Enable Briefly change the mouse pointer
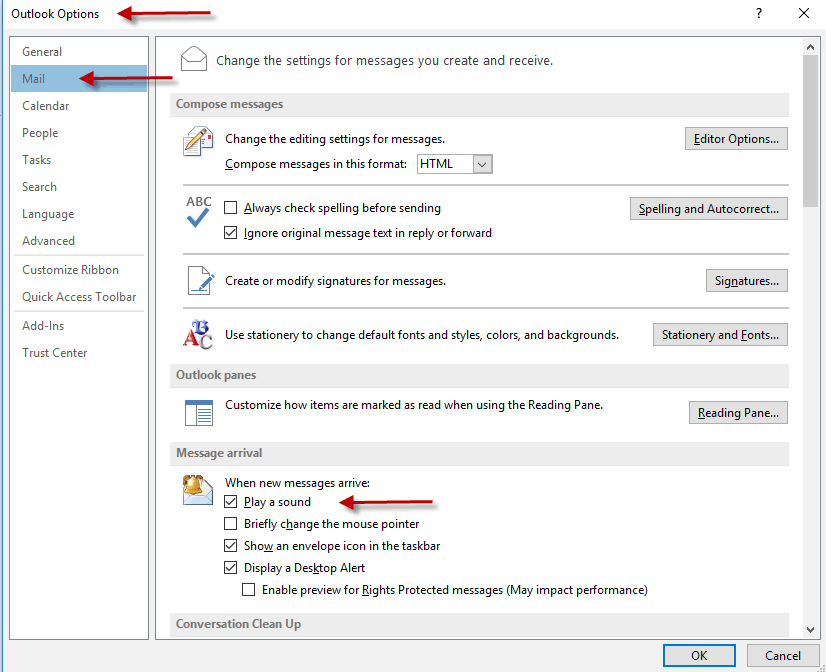The width and height of the screenshot is (826, 672). click(230, 523)
